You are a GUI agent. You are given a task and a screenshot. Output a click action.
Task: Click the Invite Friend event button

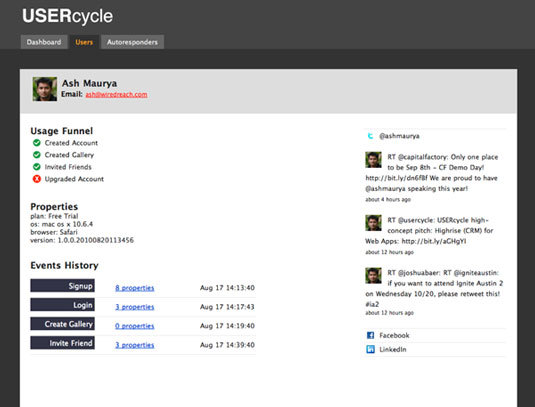pos(62,343)
